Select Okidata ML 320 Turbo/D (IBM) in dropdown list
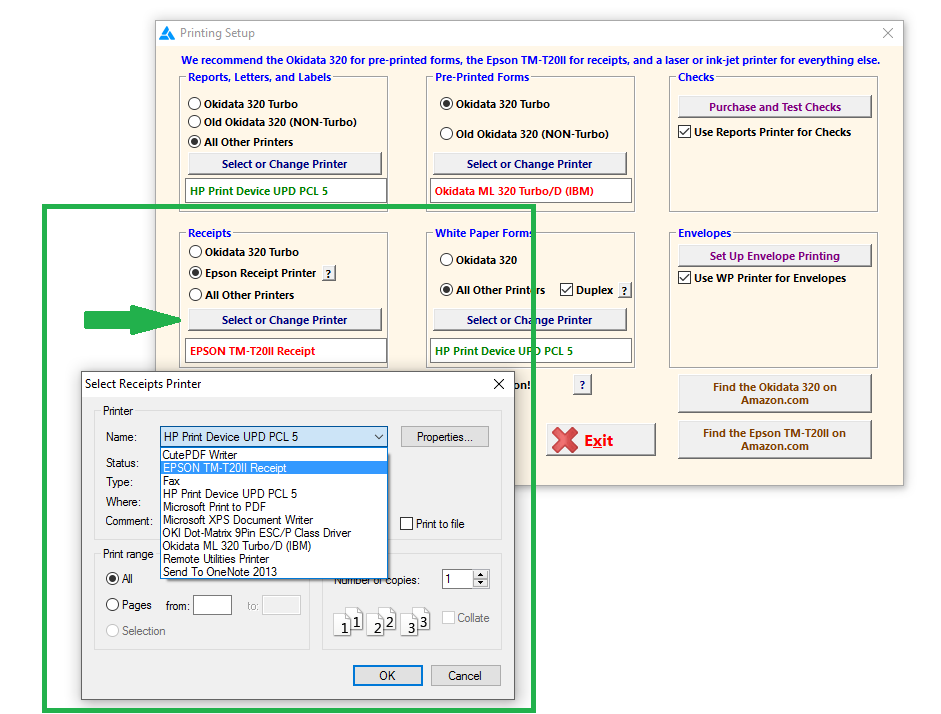This screenshot has width=941, height=714. point(274,546)
